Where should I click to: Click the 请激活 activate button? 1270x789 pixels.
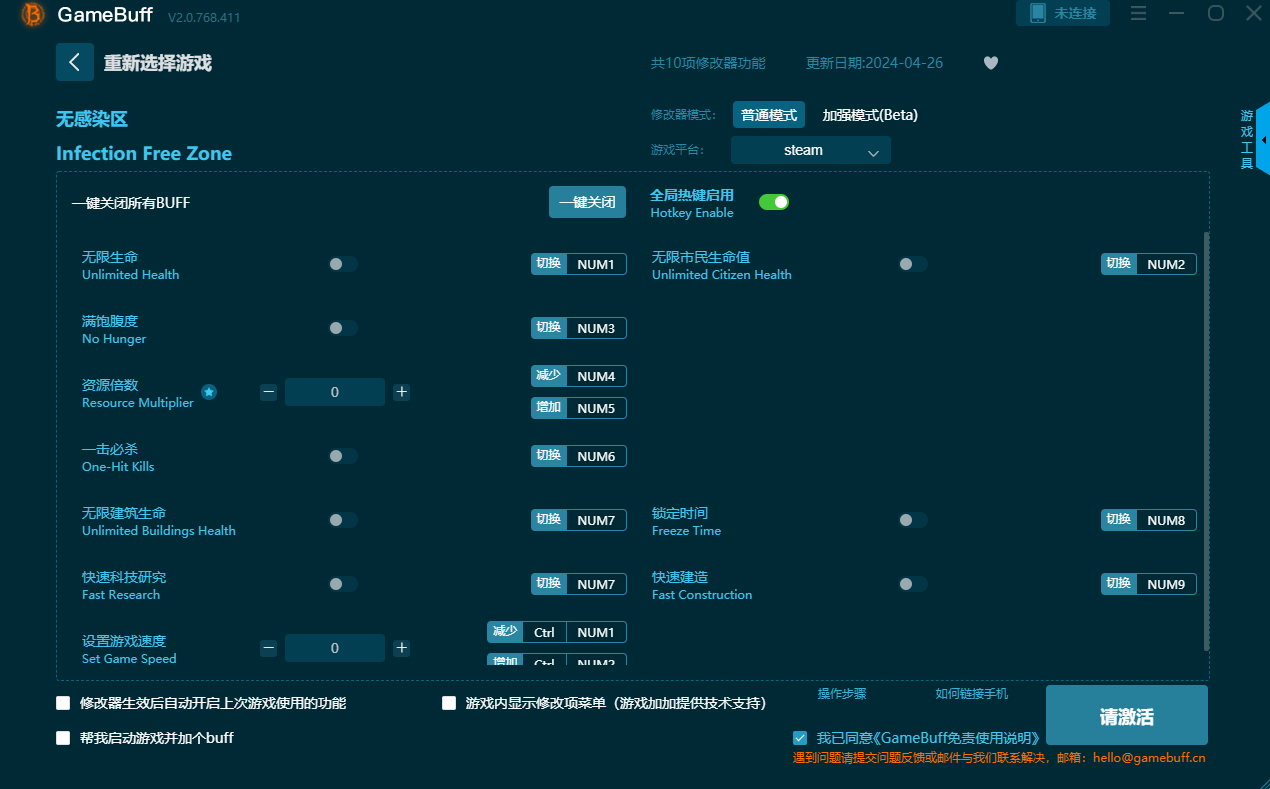click(1127, 716)
